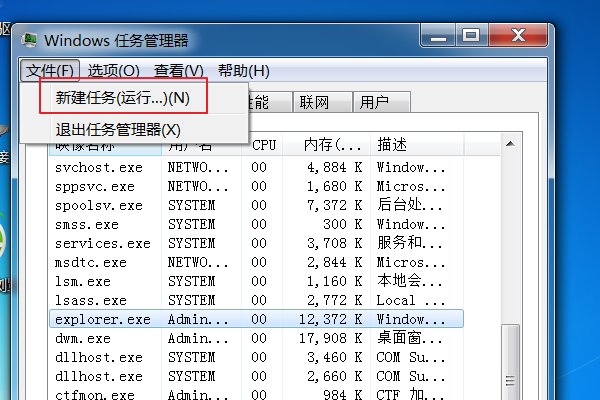Select the msdtc.exe process
Viewport: 600px width, 400px height.
tap(256, 262)
